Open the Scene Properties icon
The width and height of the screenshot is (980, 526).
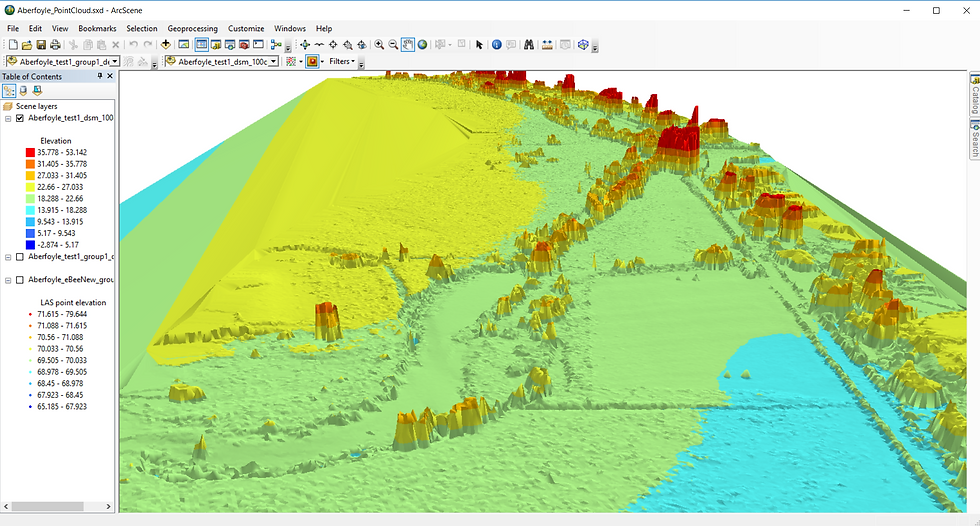tap(184, 44)
